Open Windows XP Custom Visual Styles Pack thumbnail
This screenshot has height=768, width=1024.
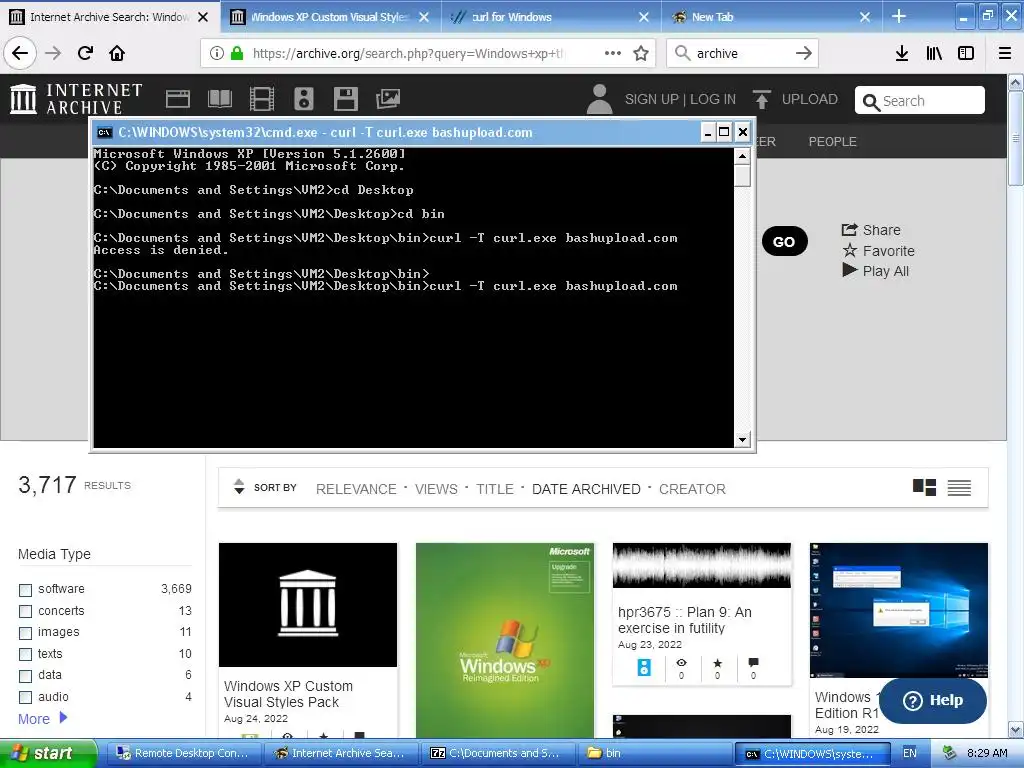(x=308, y=604)
